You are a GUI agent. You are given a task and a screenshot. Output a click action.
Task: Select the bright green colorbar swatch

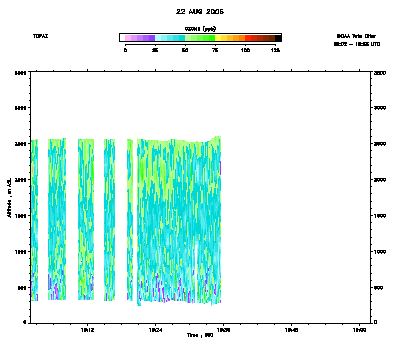point(212,38)
